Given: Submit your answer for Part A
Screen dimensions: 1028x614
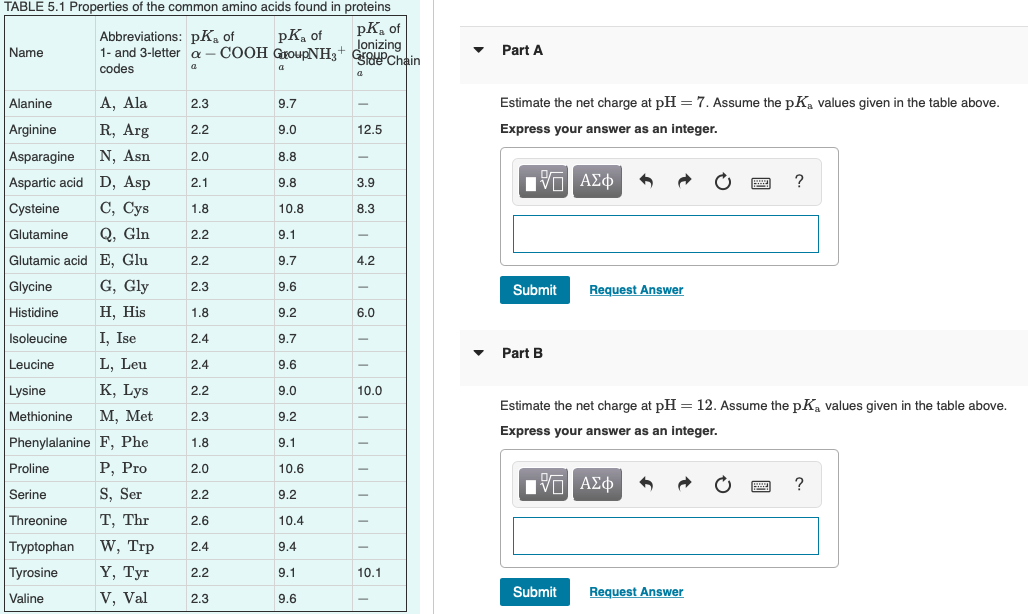Looking at the screenshot, I should pos(534,288).
